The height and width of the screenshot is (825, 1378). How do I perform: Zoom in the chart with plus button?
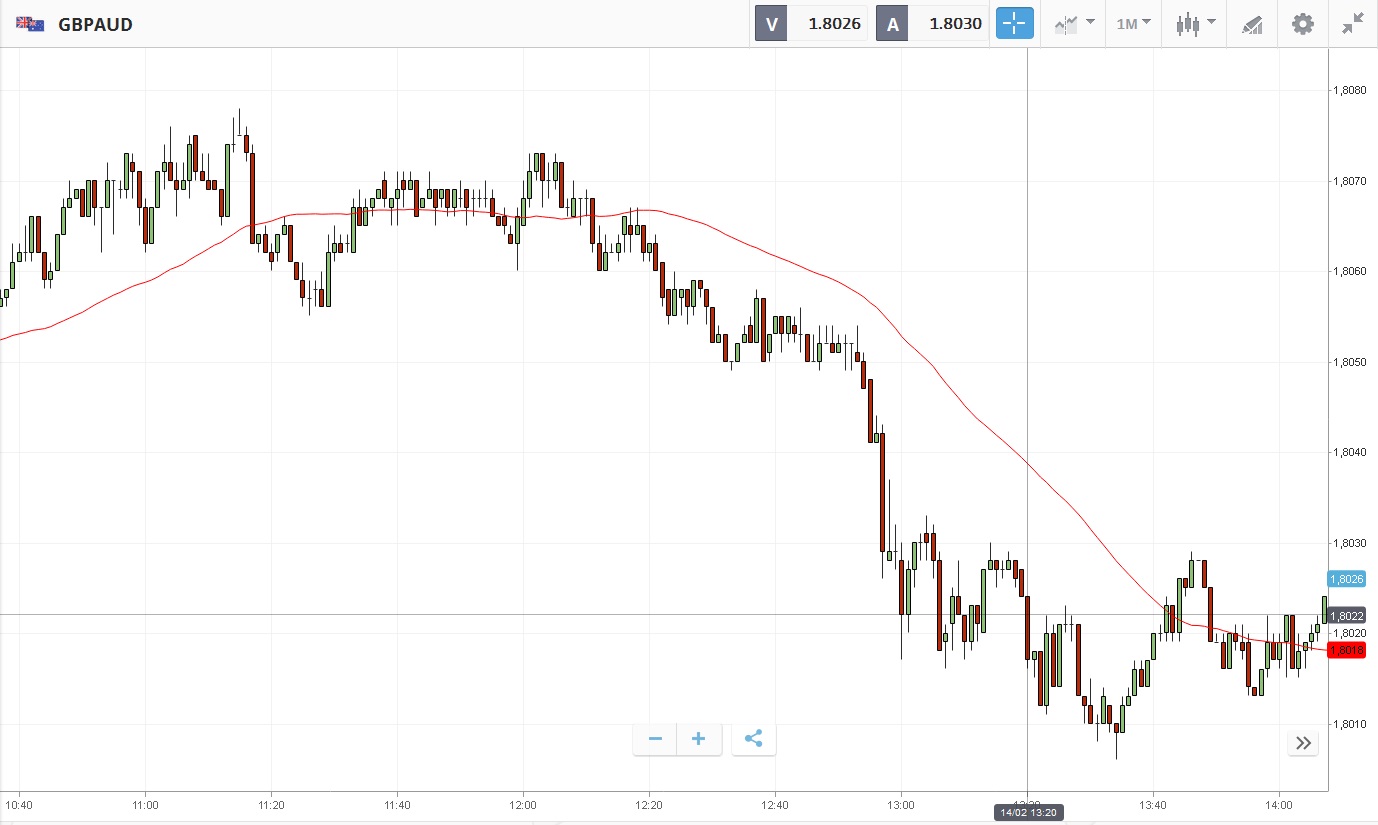coord(699,739)
